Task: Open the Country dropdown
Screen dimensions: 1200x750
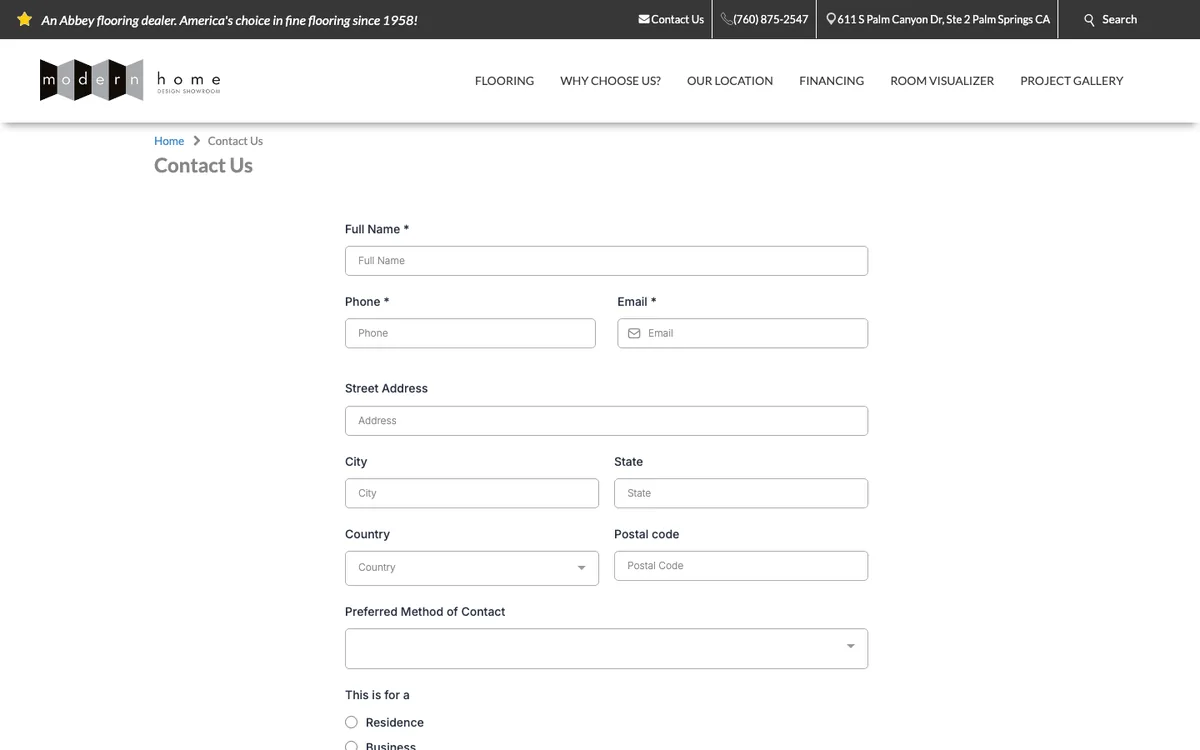Action: 472,568
